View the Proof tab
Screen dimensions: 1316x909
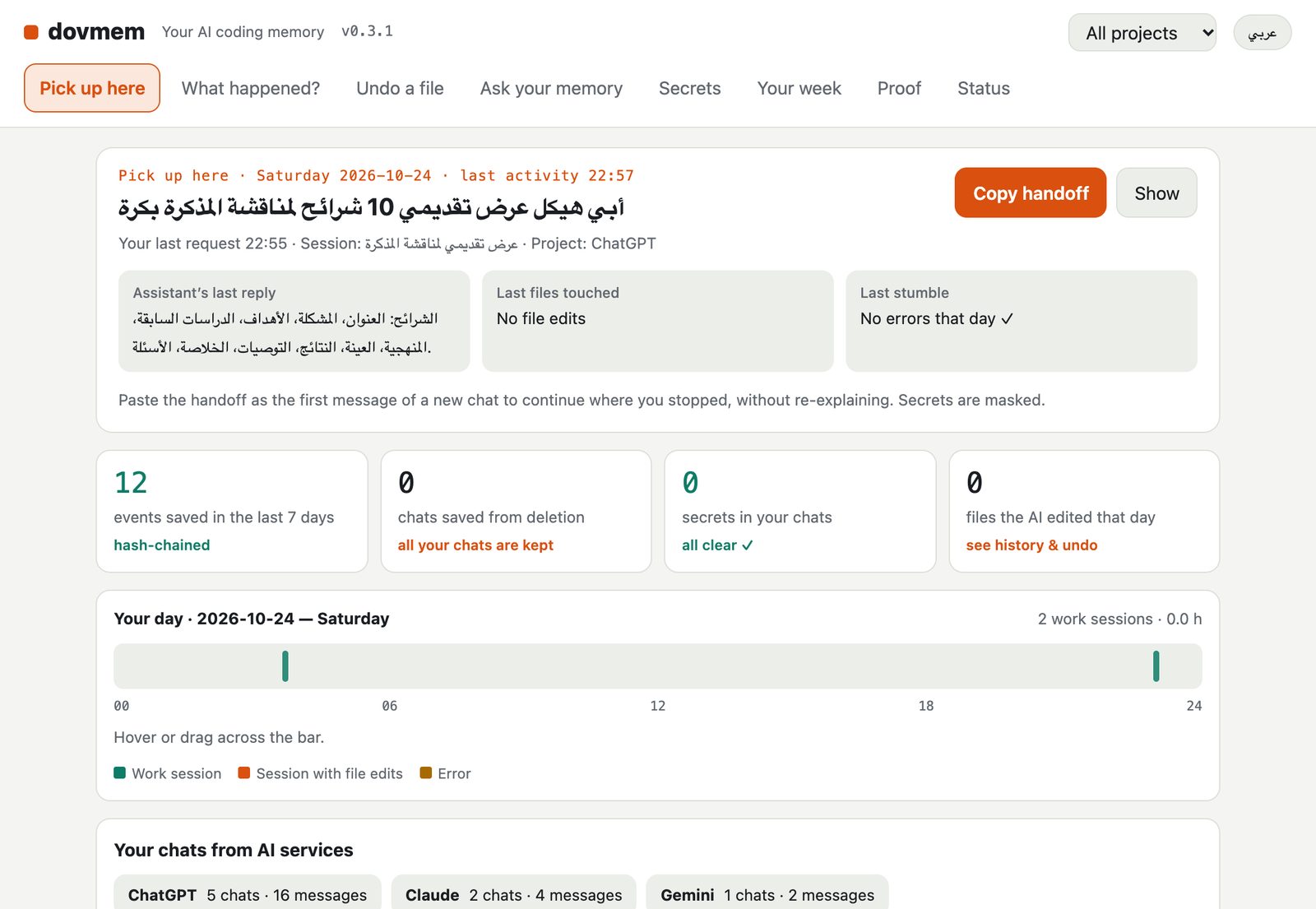coord(899,88)
